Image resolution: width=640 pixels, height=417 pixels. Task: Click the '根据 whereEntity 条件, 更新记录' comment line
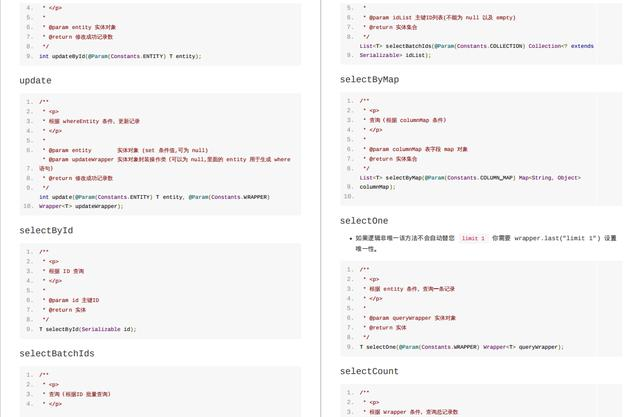(91, 121)
